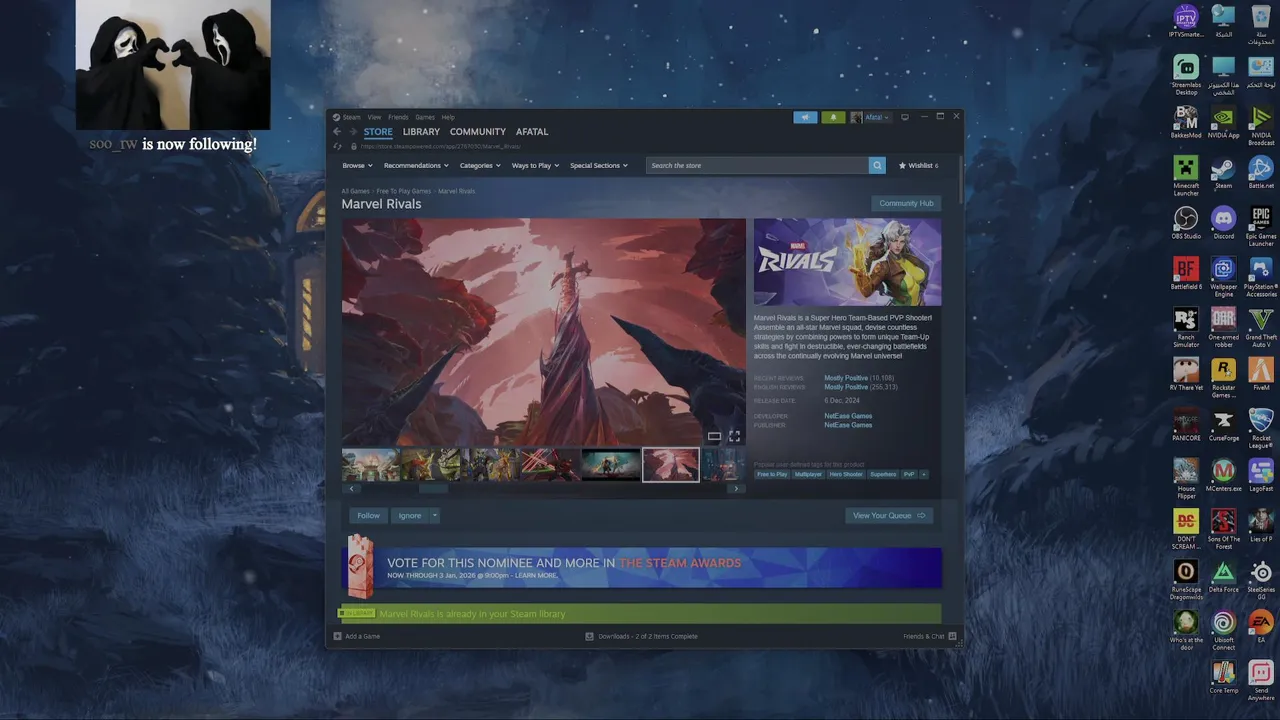Open Battle.net desktop shortcut
Image resolution: width=1280 pixels, height=720 pixels.
tap(1261, 172)
